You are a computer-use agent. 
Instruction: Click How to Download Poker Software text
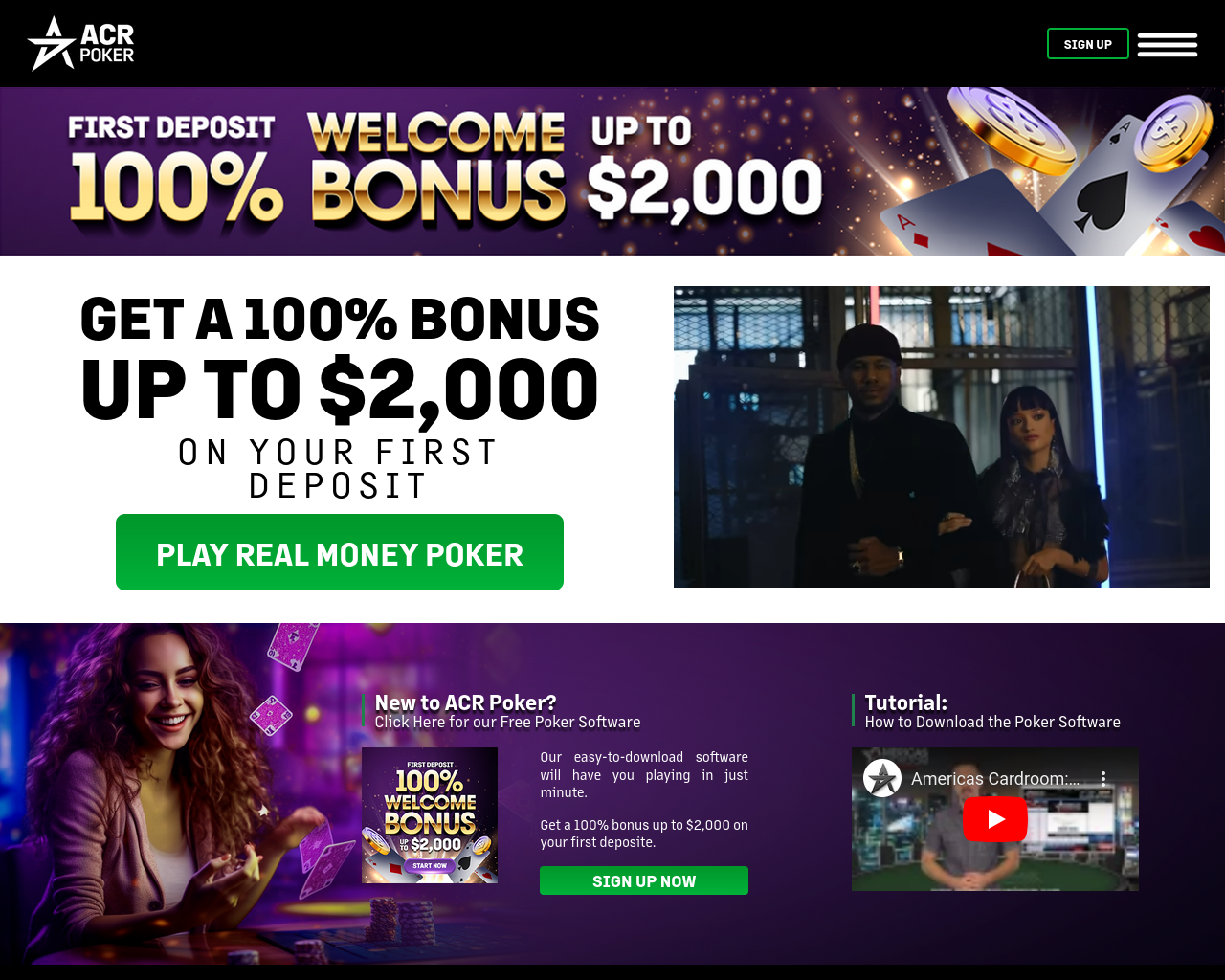pos(992,722)
